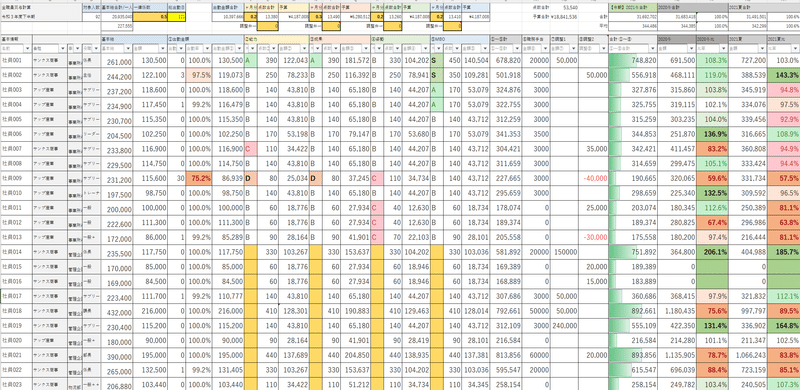Open the 会社 column filter arrow

[x=62, y=48]
